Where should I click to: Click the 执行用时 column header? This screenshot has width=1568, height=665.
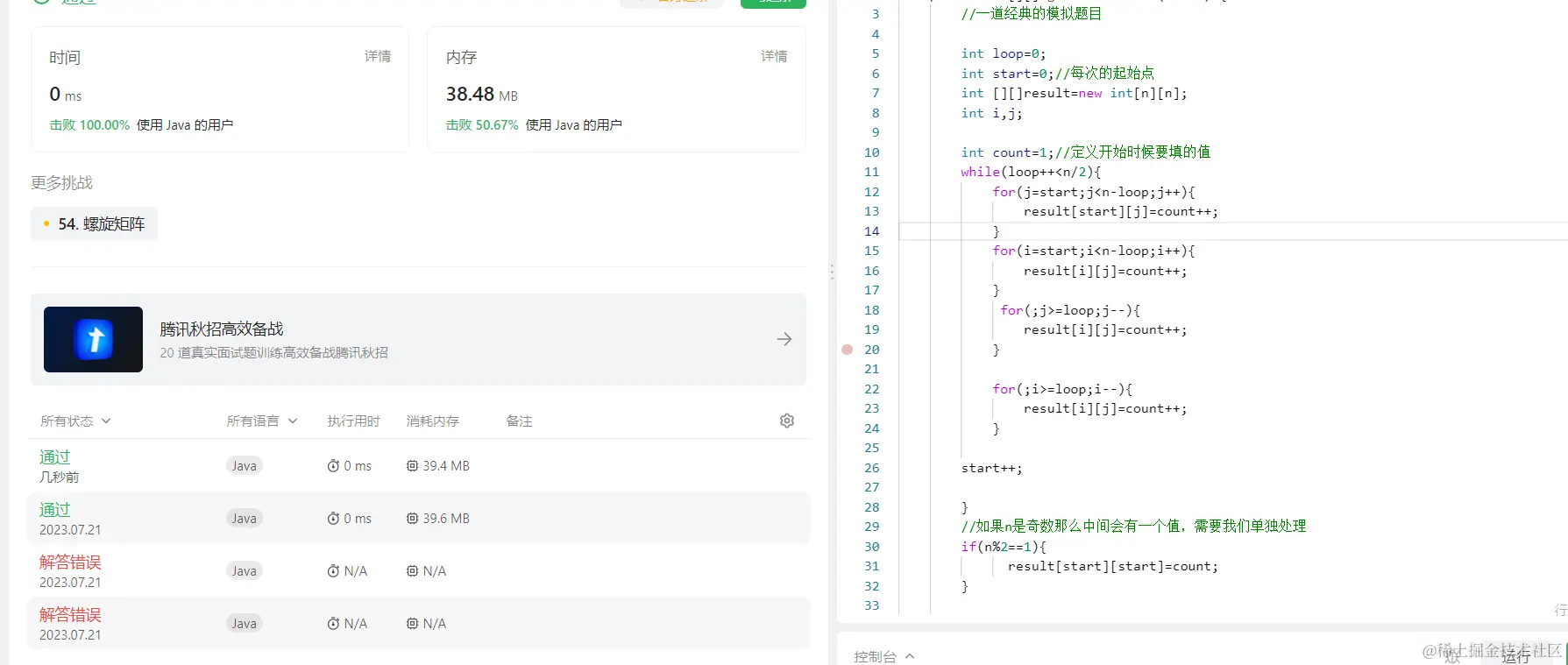(354, 421)
